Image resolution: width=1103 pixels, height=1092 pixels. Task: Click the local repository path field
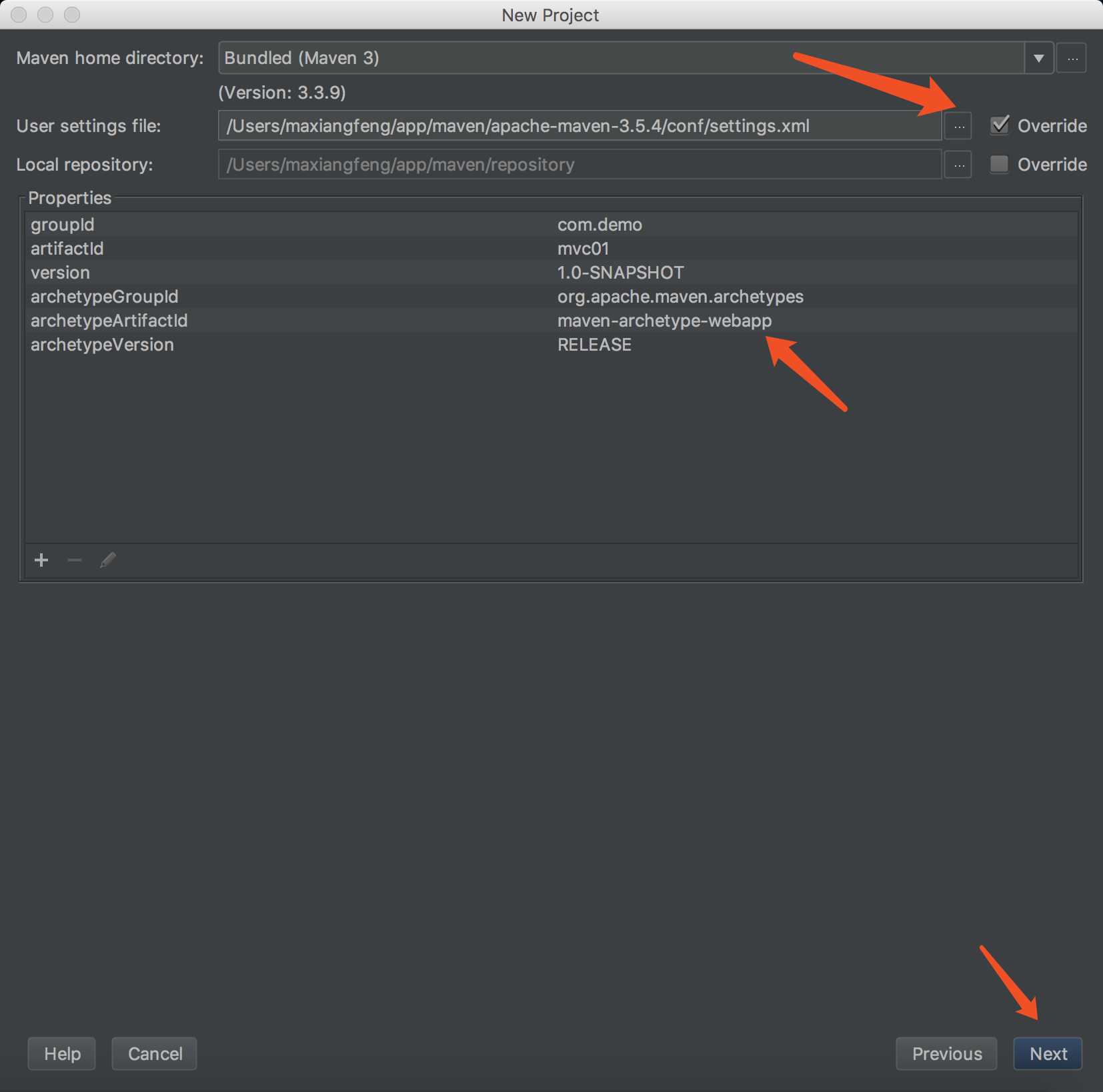pos(580,165)
